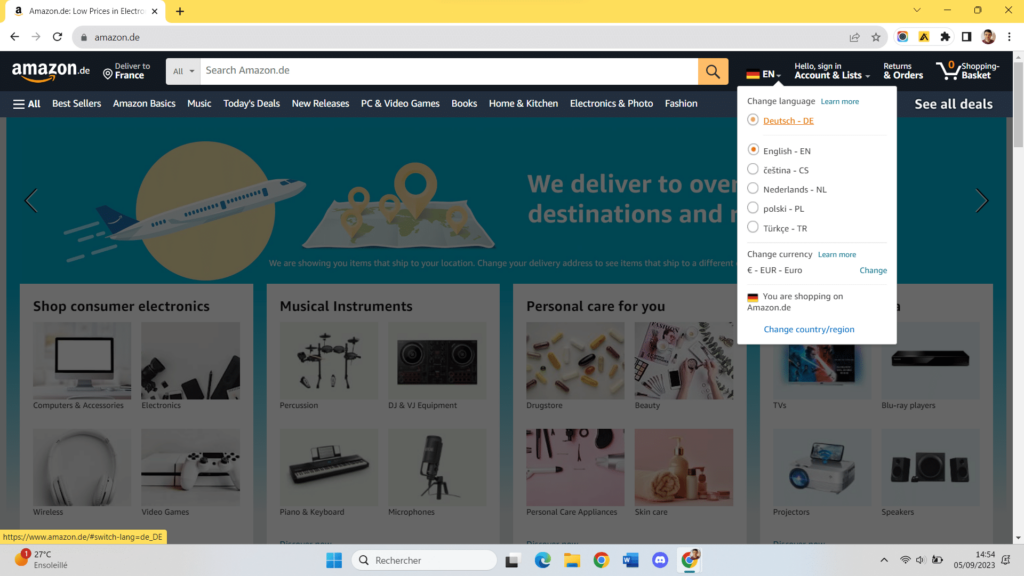Click Change currency link
The height and width of the screenshot is (576, 1024).
click(x=873, y=270)
